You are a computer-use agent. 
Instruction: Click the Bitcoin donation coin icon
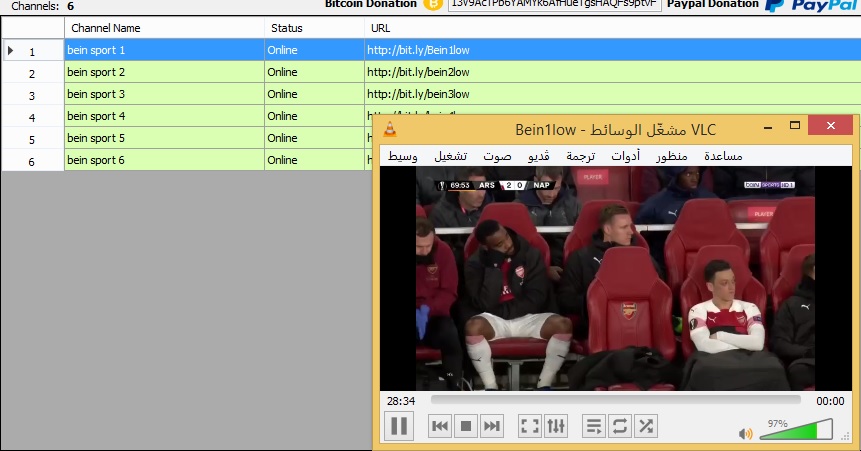433,4
